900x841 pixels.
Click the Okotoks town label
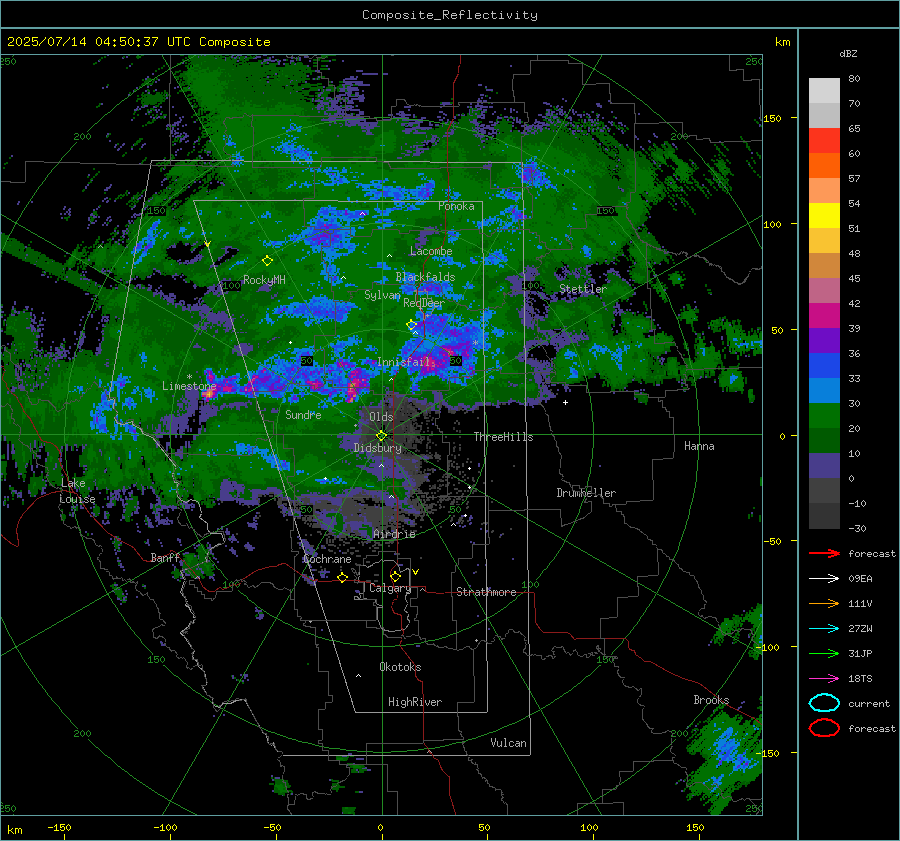tap(400, 667)
